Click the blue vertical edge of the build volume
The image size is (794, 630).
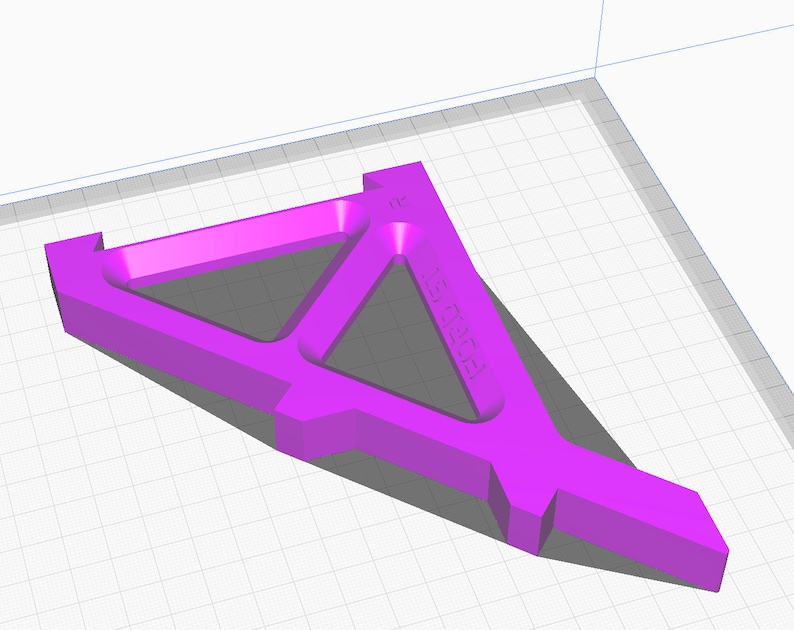pos(599,35)
